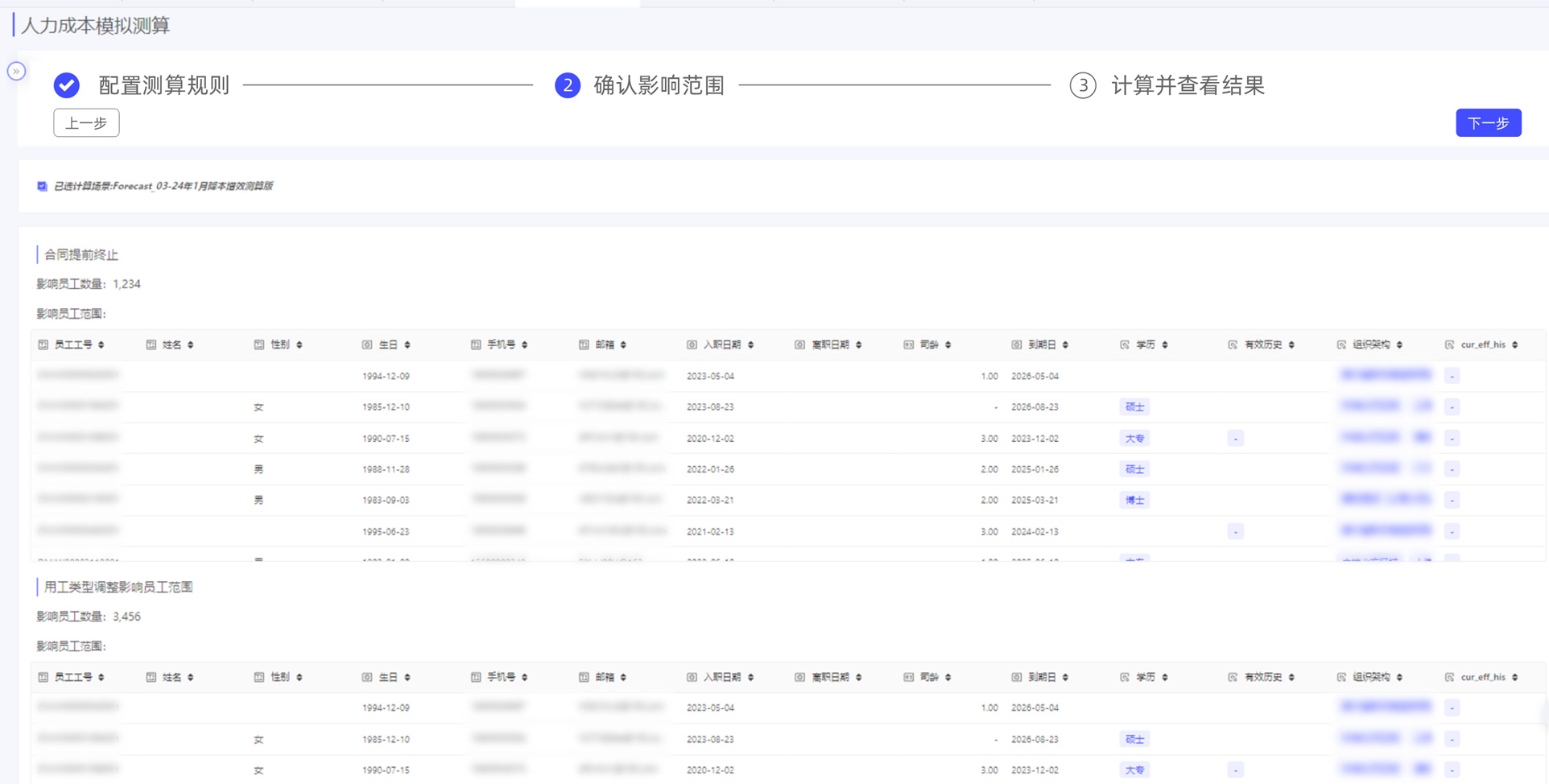
Task: Click 大专 tag in 合同提前终止 table
Action: pyautogui.click(x=1134, y=439)
